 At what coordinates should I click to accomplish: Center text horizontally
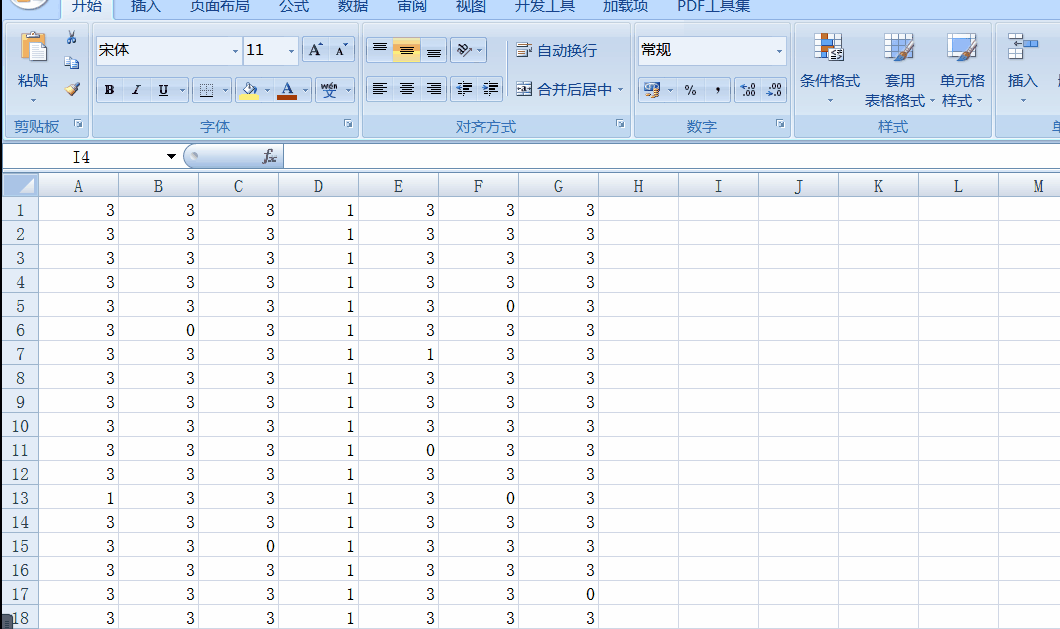(406, 89)
